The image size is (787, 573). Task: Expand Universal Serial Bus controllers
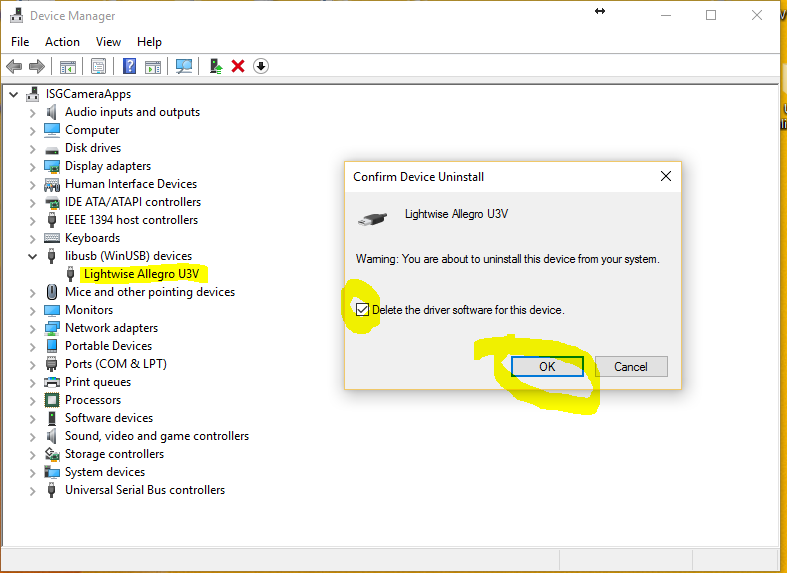(33, 490)
